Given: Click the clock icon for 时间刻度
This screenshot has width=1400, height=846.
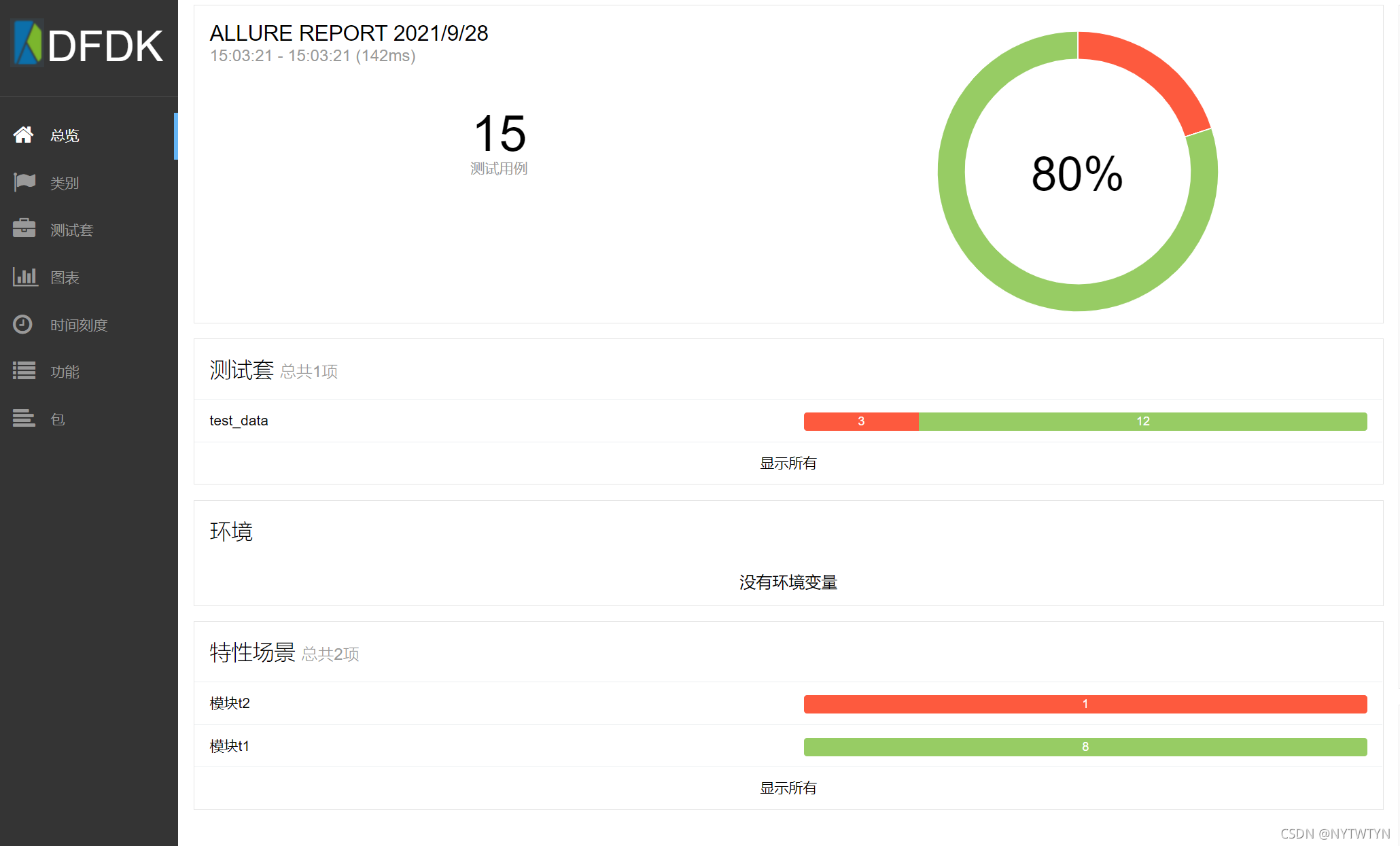Looking at the screenshot, I should [22, 324].
